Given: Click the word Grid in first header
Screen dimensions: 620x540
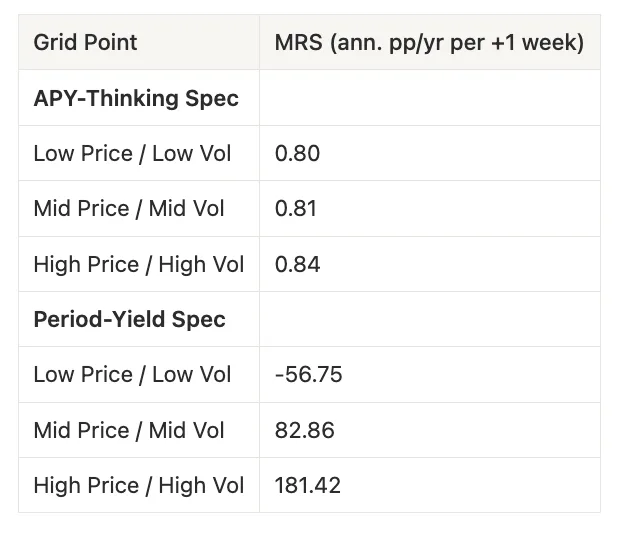Looking at the screenshot, I should [x=50, y=42].
